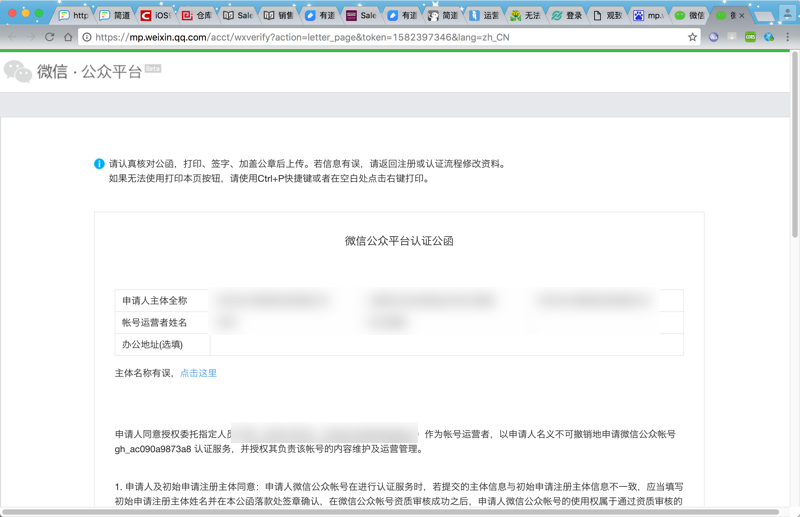Switch to the 运营 tab
Viewport: 800px width, 517px height.
click(x=484, y=16)
